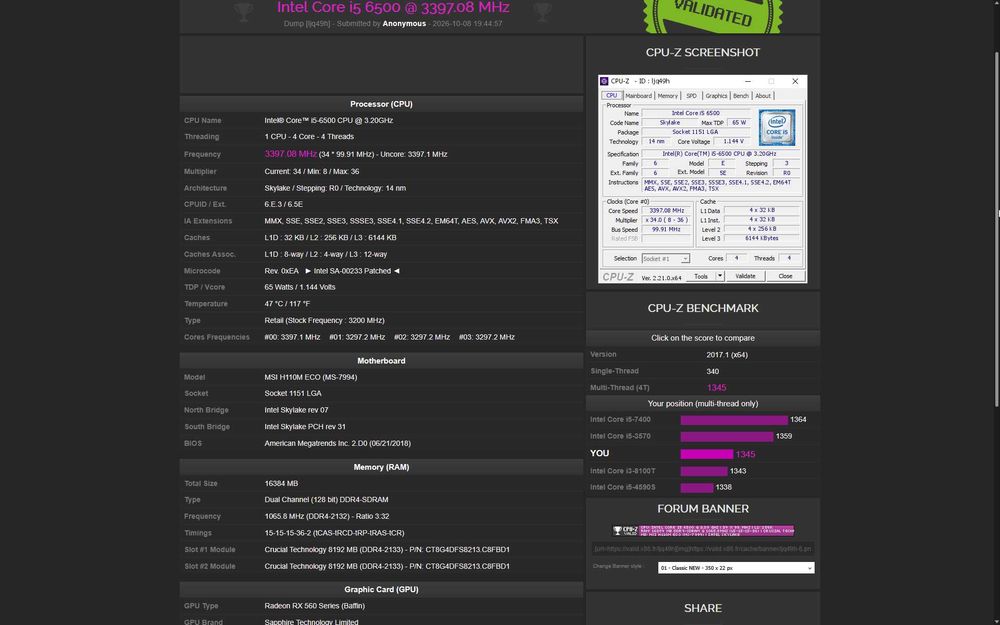Click the CPU-Z app icon in the screenshot title bar

click(604, 82)
